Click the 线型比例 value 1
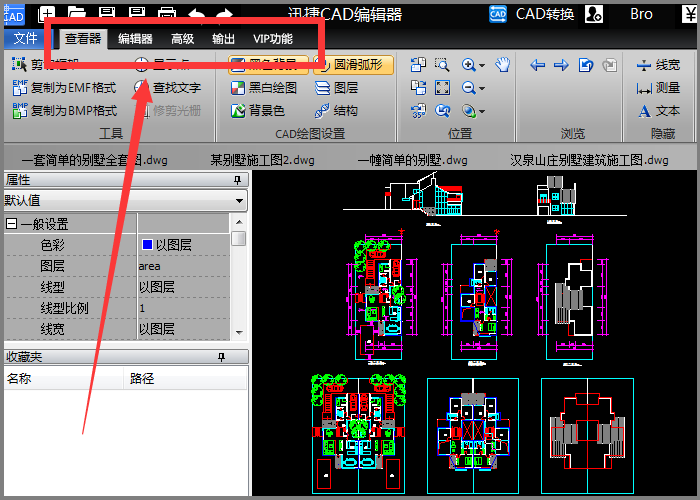 pos(183,308)
